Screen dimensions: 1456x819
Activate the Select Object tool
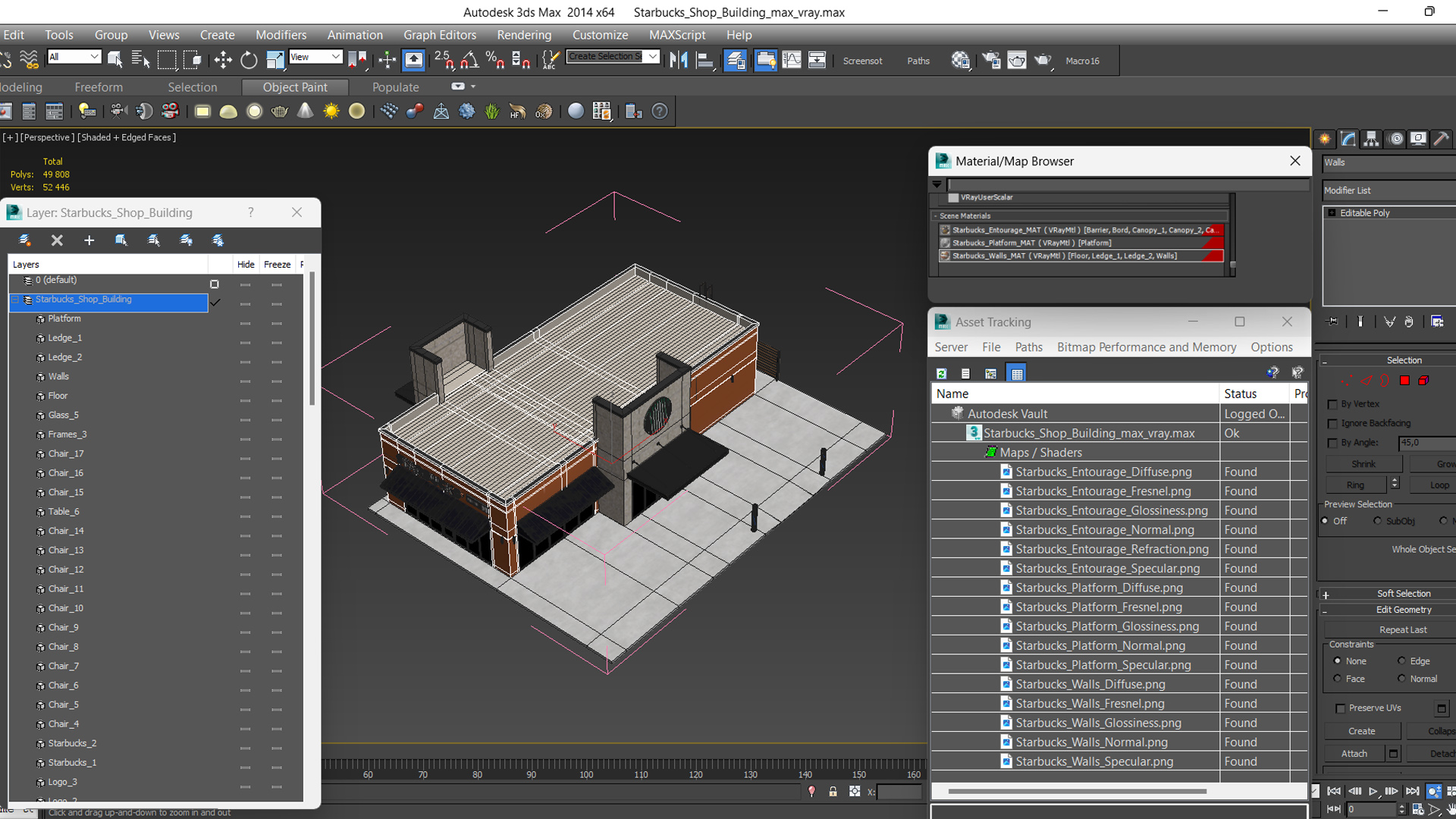tap(115, 60)
